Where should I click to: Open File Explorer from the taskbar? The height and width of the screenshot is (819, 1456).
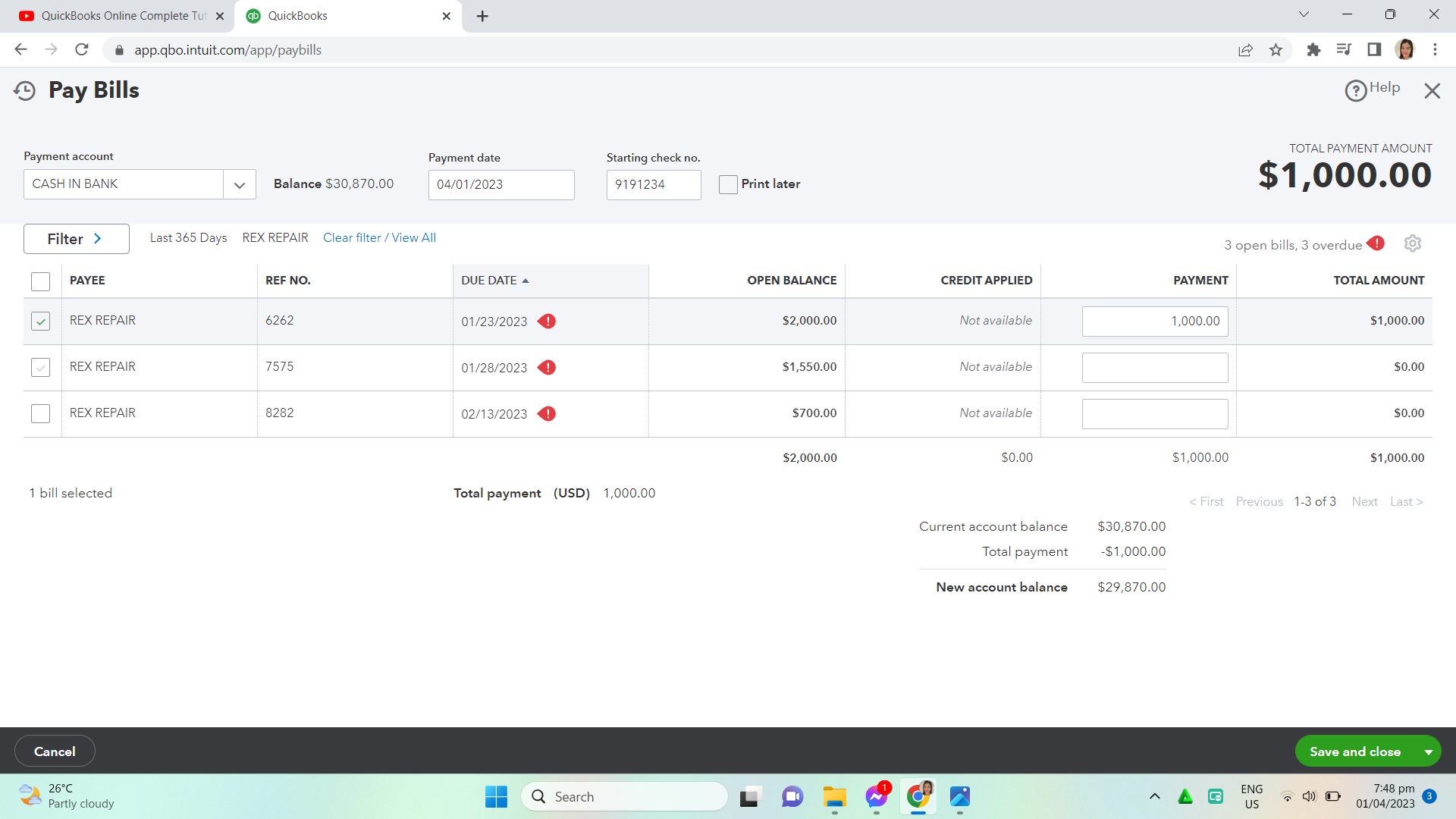834,796
